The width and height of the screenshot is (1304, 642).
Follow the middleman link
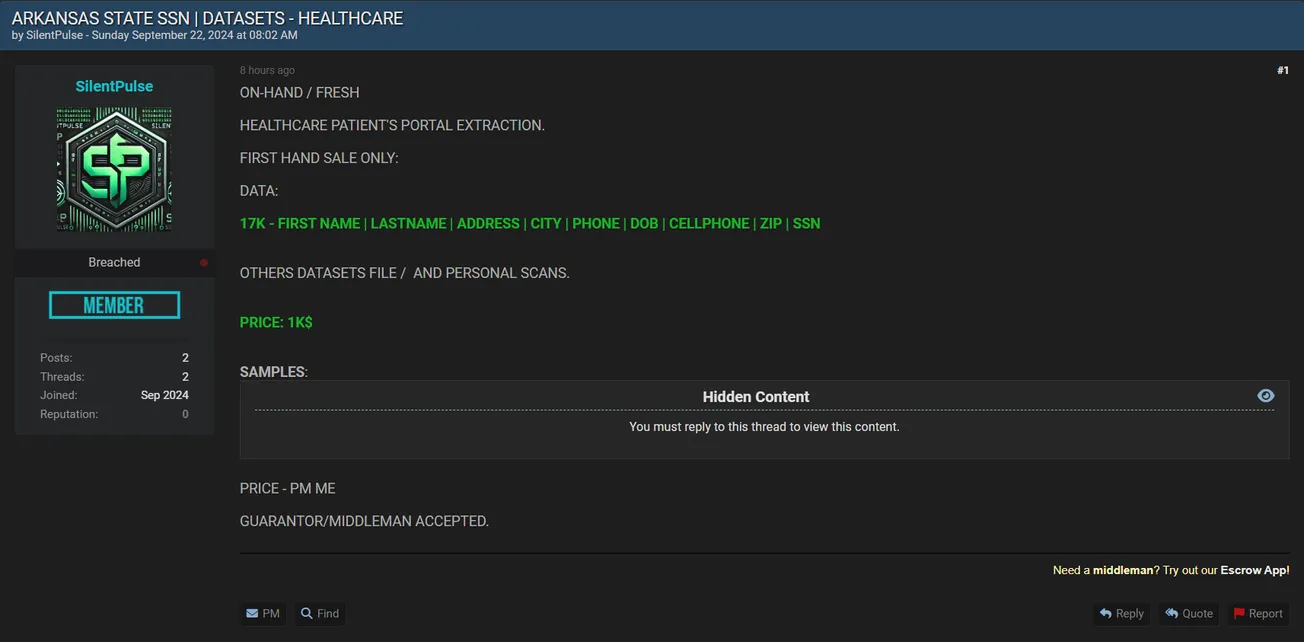tap(1122, 570)
